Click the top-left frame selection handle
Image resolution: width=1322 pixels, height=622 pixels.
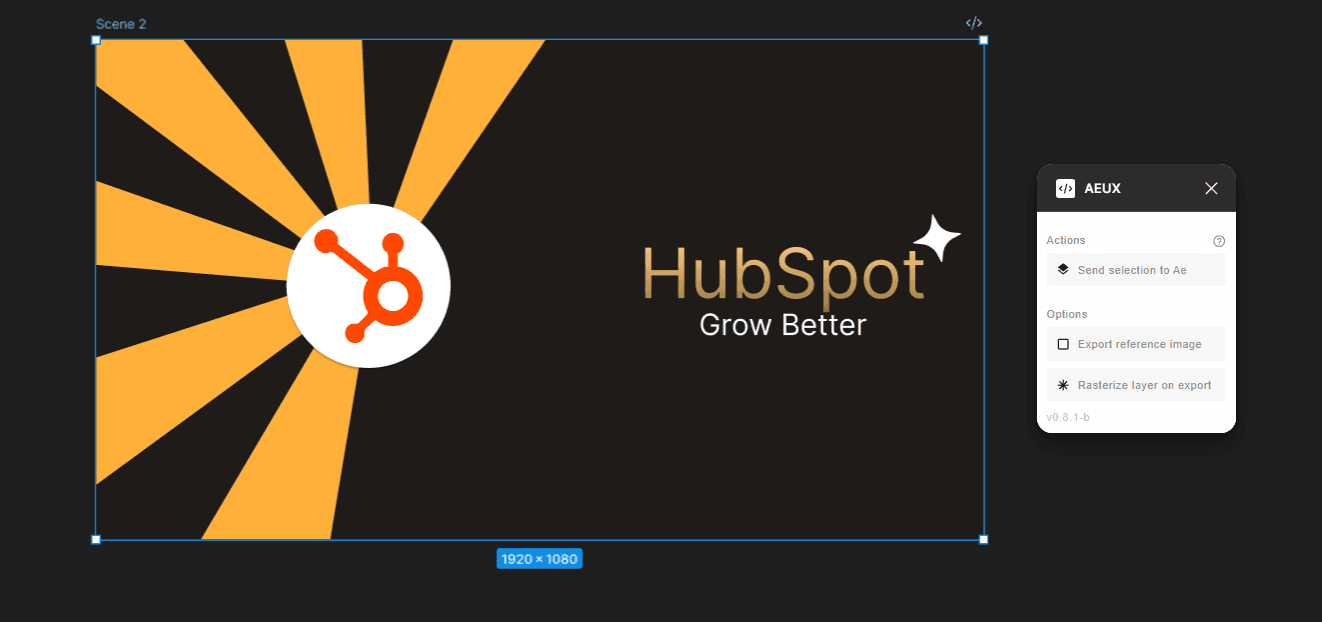coord(96,40)
